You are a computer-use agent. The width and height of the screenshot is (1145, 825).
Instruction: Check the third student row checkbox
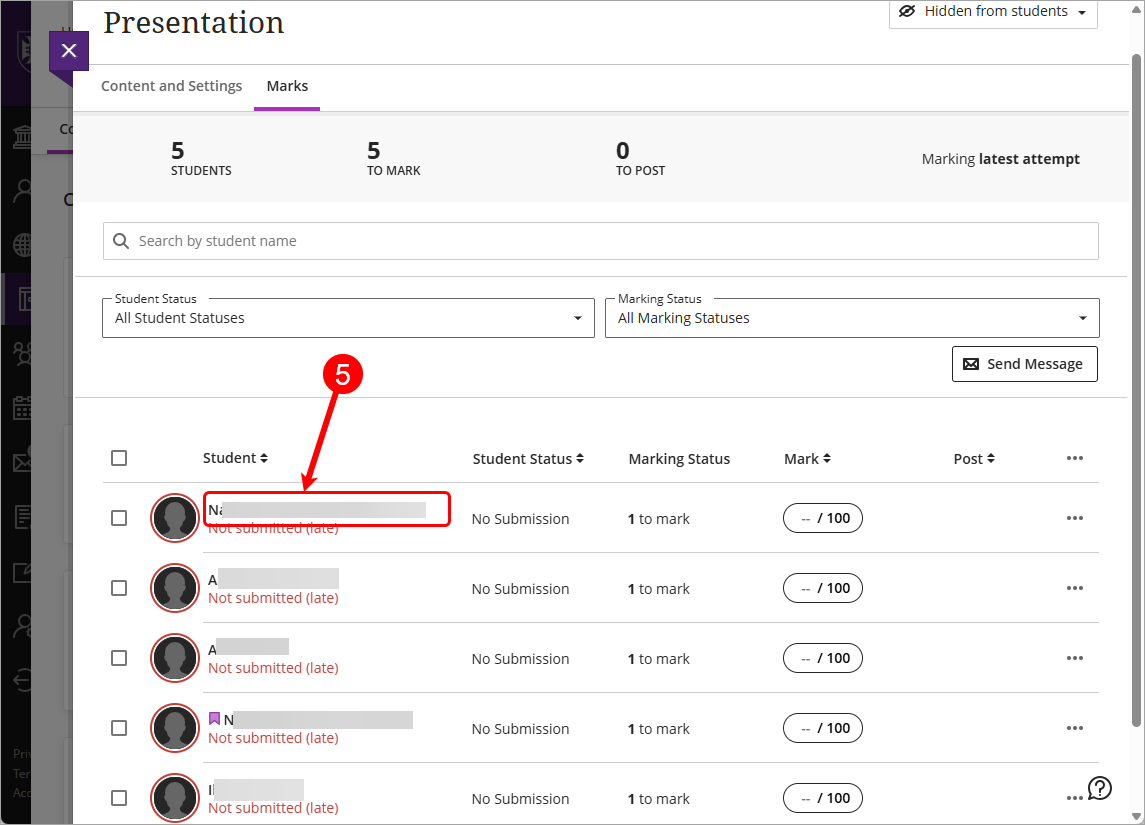119,658
